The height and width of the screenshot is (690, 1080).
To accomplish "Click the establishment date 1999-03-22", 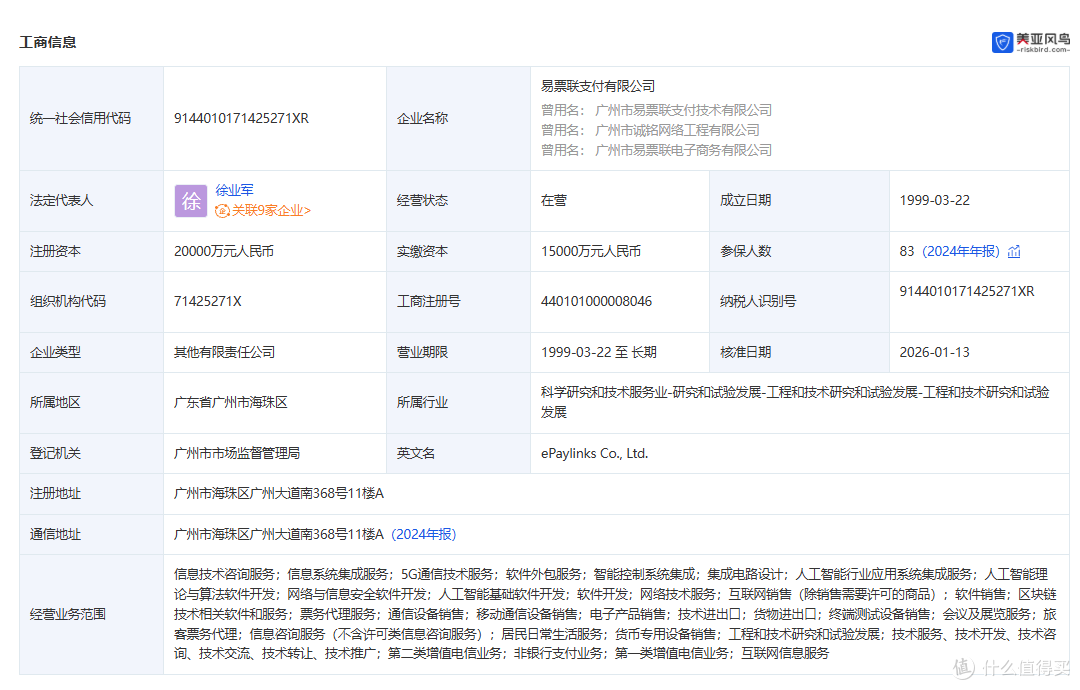I will tap(935, 200).
